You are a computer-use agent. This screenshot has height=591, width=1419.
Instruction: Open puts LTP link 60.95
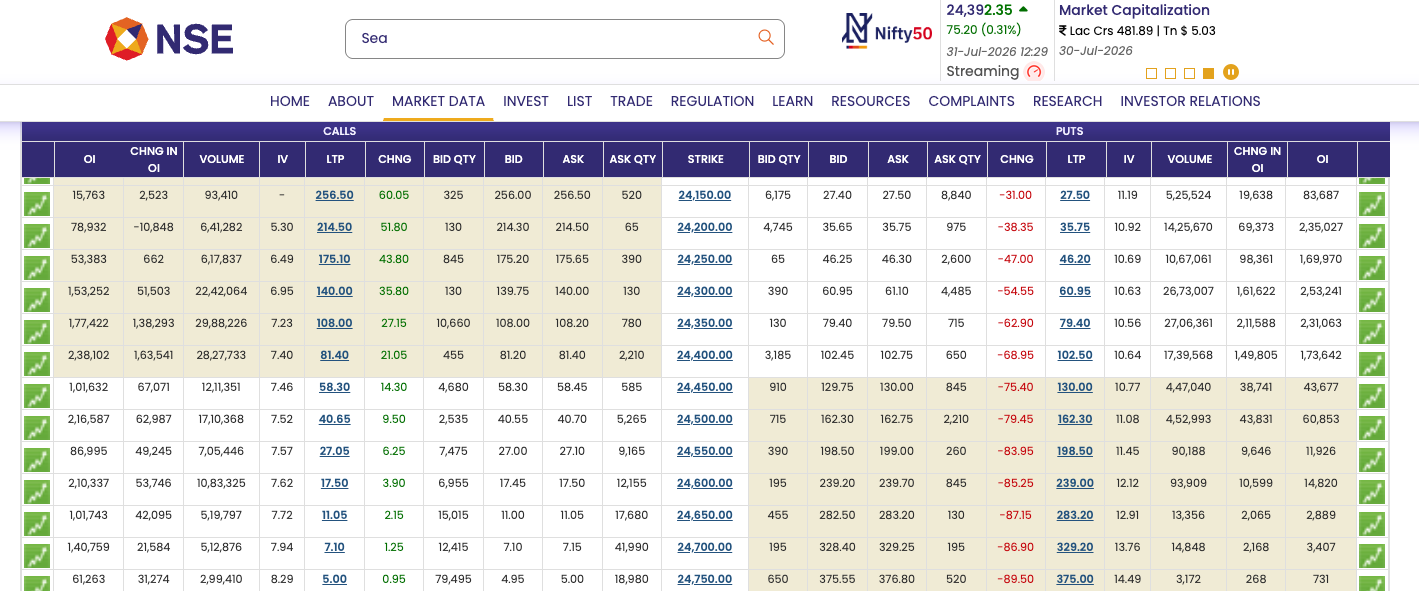(1075, 291)
